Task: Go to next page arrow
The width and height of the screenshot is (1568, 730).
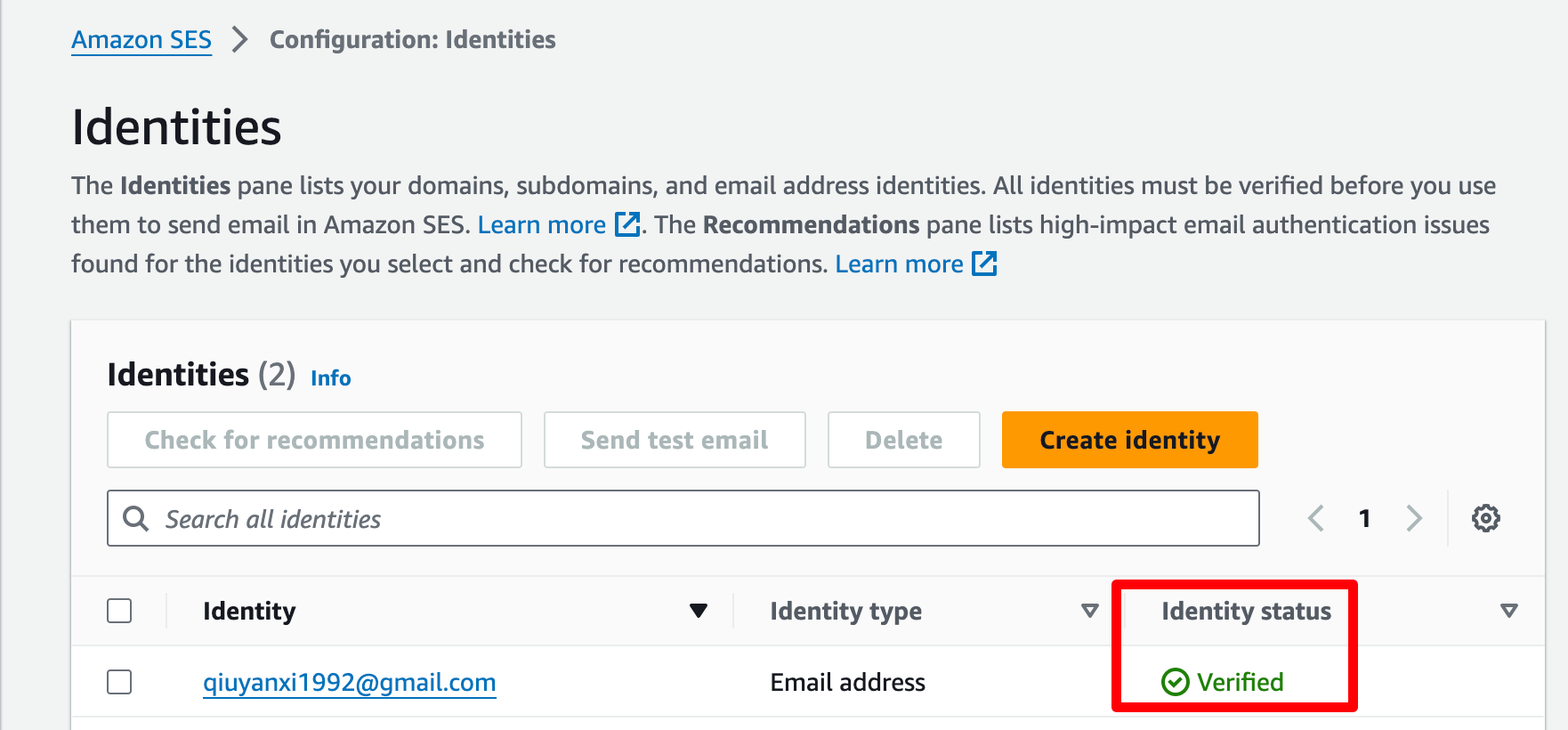Action: pyautogui.click(x=1413, y=518)
